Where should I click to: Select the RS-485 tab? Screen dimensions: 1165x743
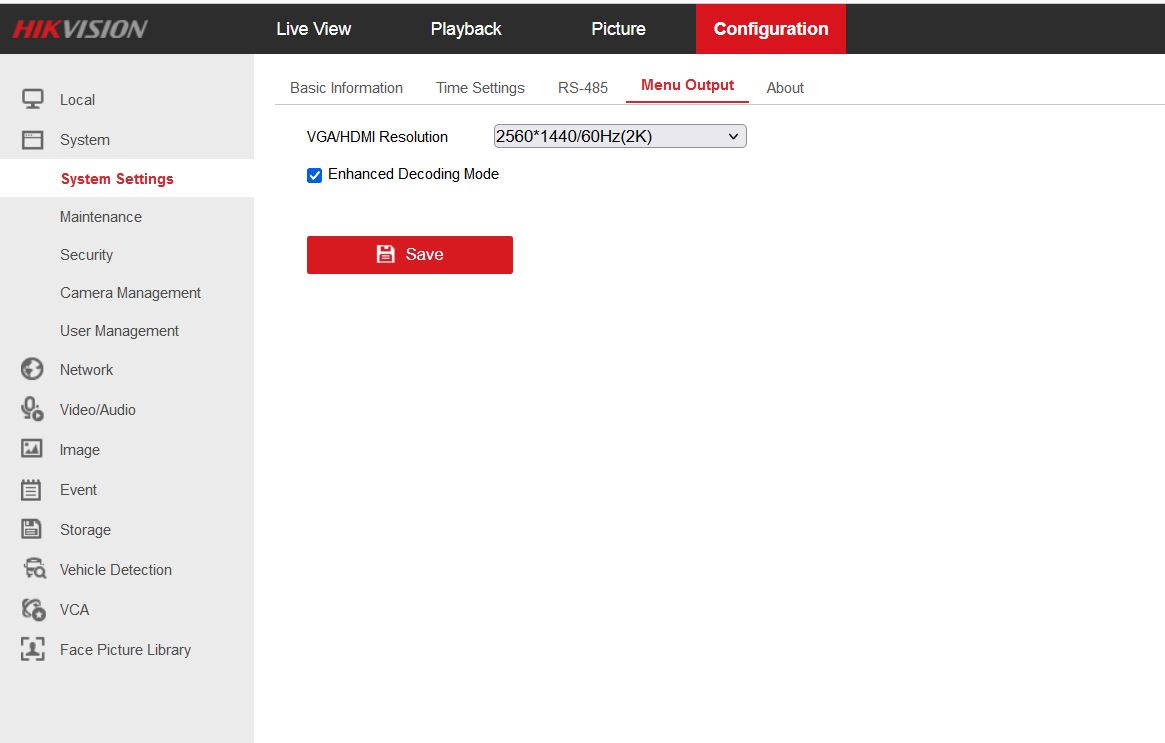(x=583, y=88)
